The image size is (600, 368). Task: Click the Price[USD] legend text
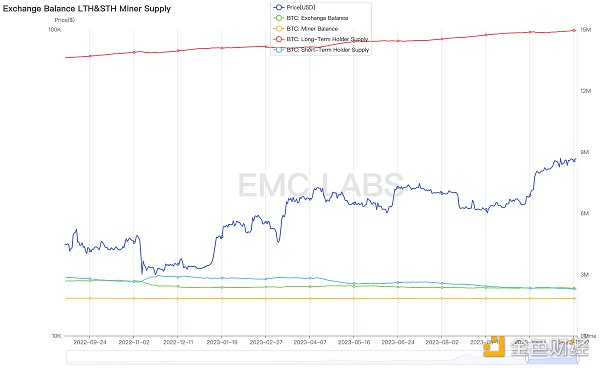[x=301, y=7]
